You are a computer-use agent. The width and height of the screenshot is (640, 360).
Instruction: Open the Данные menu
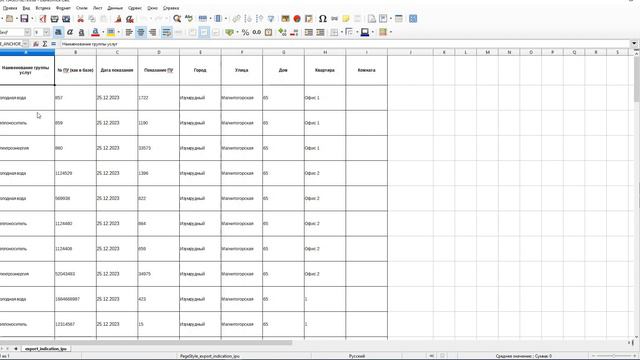coord(115,8)
